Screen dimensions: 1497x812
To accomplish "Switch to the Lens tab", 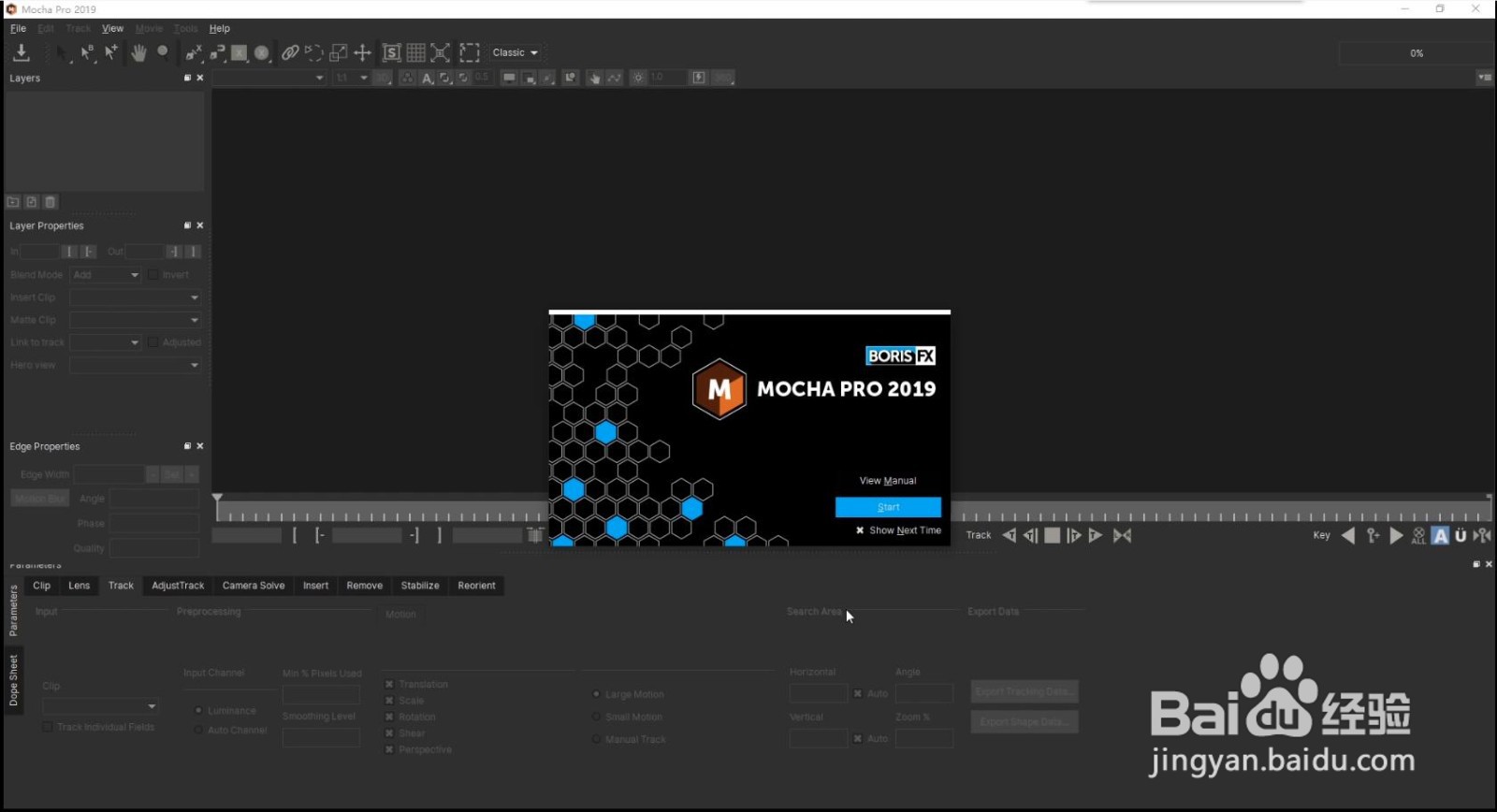I will [80, 586].
